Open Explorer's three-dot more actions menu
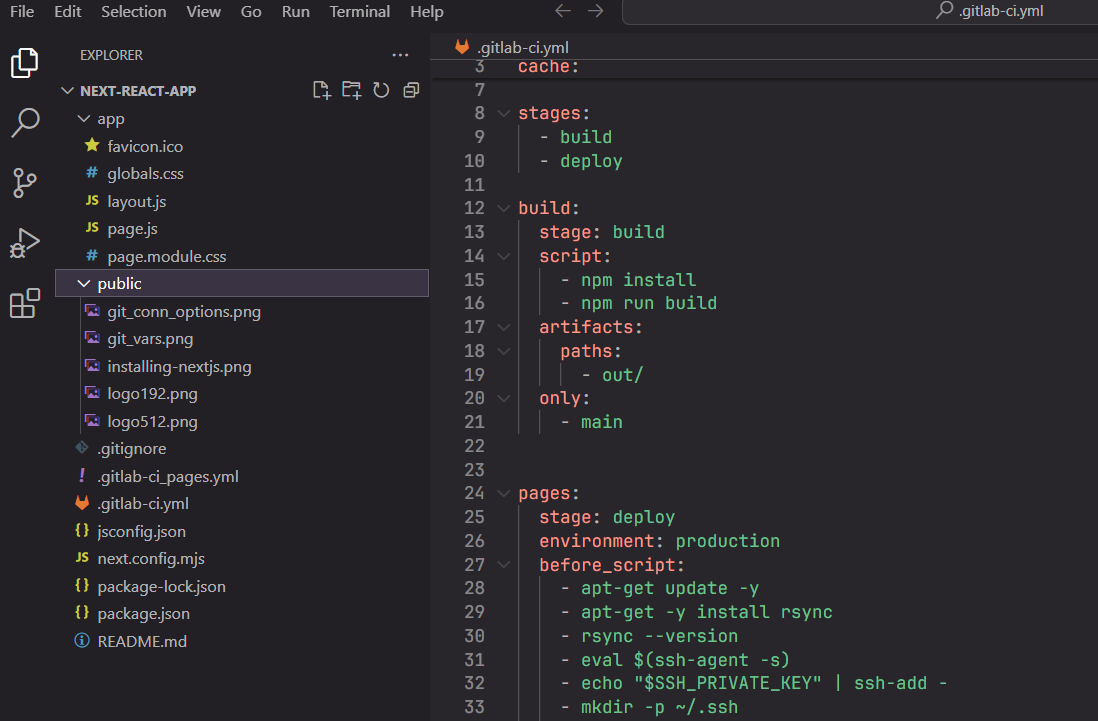Viewport: 1098px width, 721px height. [x=400, y=55]
